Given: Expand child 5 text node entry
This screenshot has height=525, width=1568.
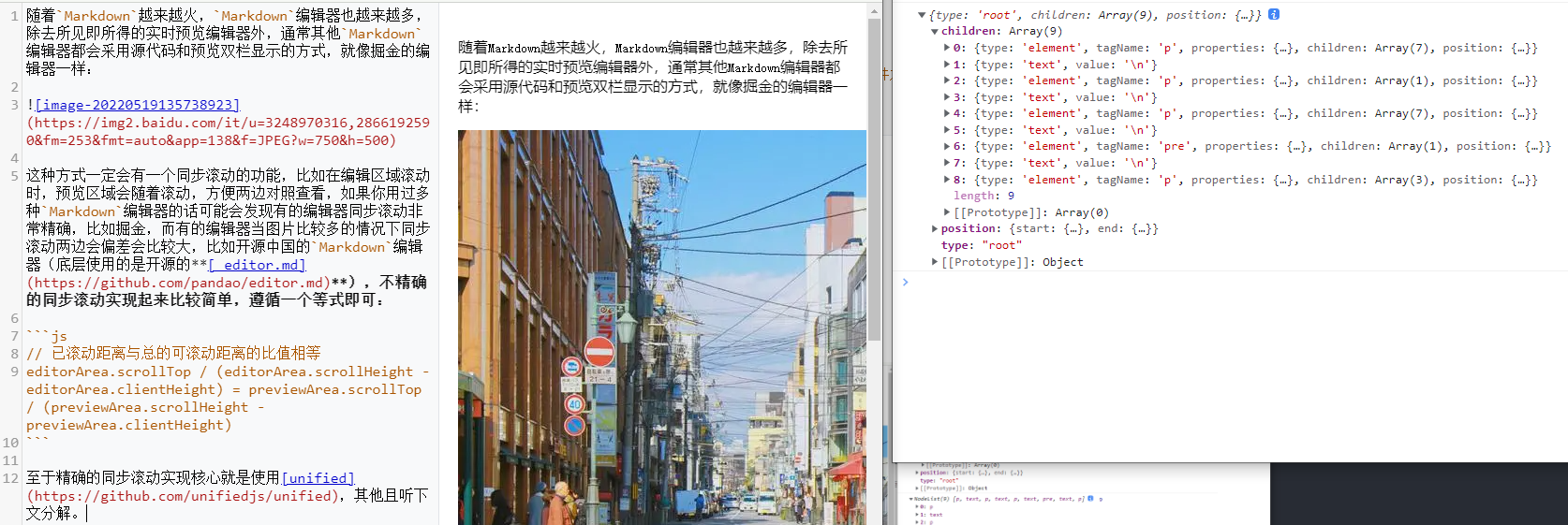Looking at the screenshot, I should tap(947, 130).
